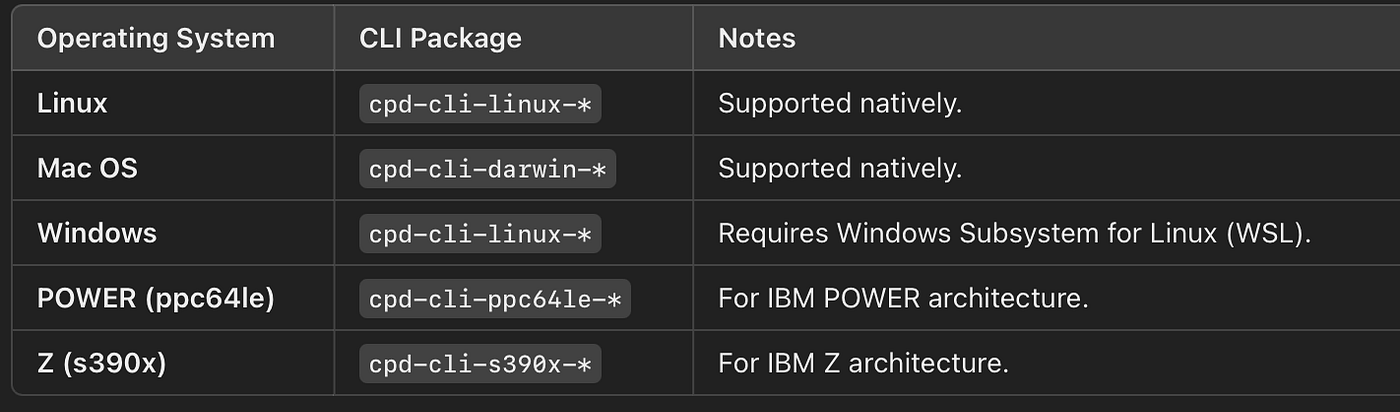Click cpd-cli-linux-* in the Linux row
This screenshot has height=412, width=1400.
481,103
